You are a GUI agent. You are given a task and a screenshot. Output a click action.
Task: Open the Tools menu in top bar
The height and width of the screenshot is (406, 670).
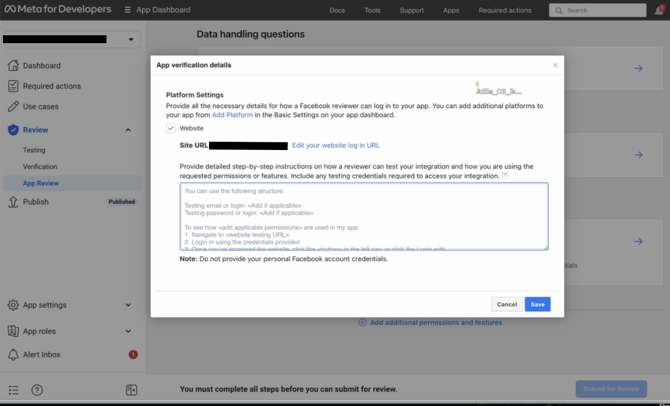pyautogui.click(x=372, y=10)
